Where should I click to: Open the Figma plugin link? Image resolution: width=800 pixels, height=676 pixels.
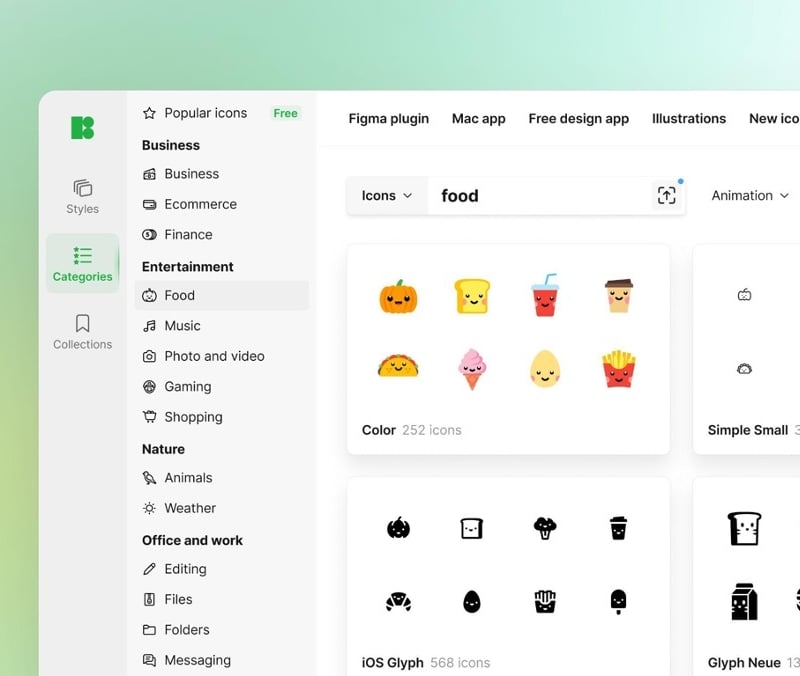click(389, 119)
